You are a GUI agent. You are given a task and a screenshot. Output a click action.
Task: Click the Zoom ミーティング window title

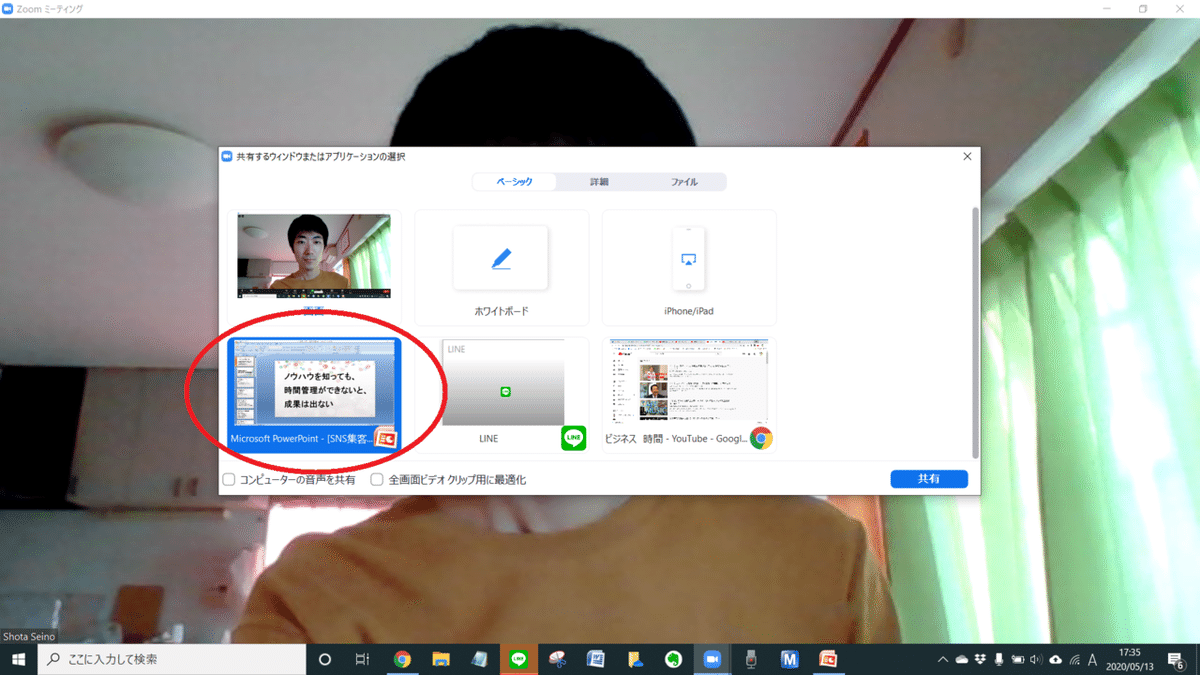pos(50,9)
